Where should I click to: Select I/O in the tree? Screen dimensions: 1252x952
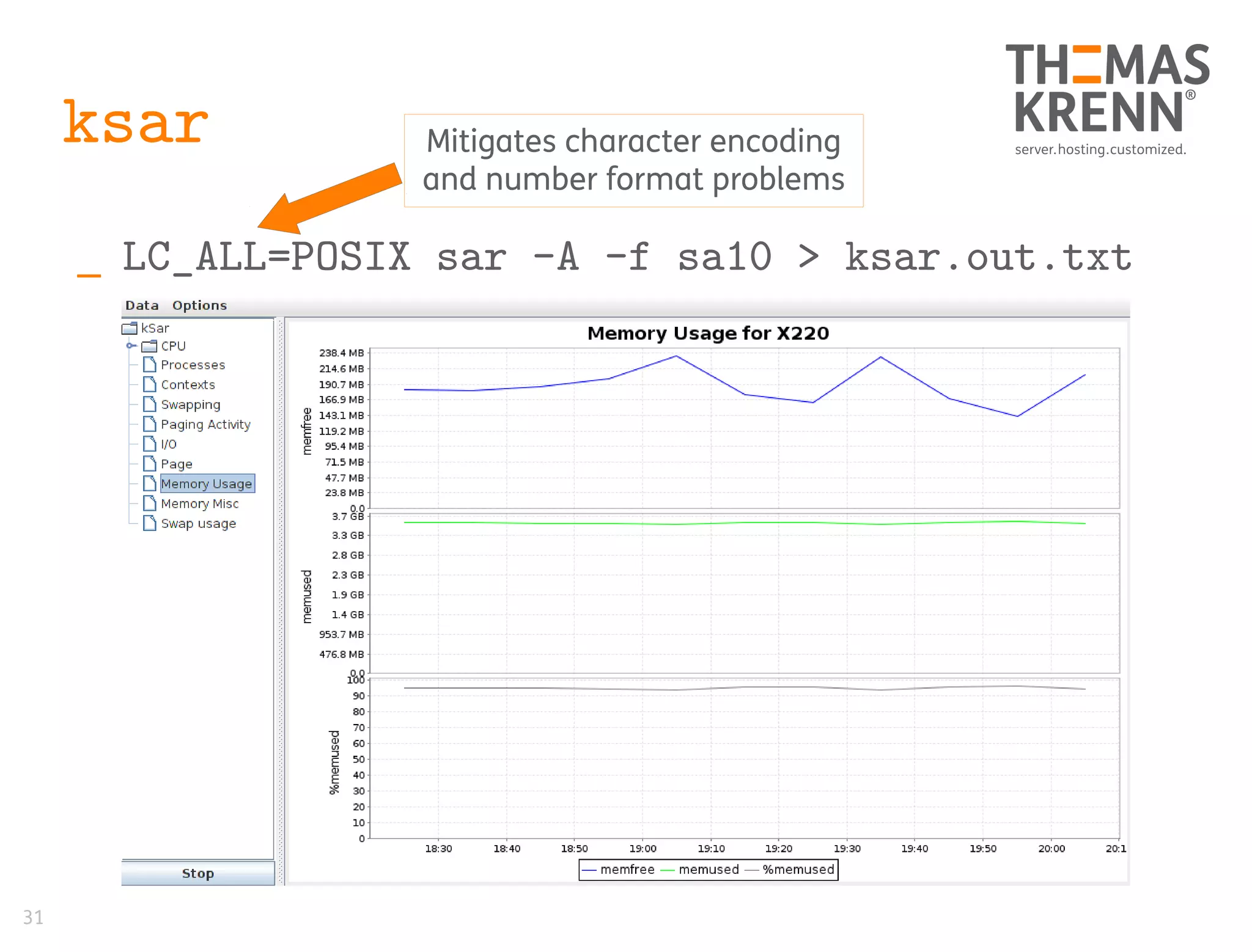point(169,444)
